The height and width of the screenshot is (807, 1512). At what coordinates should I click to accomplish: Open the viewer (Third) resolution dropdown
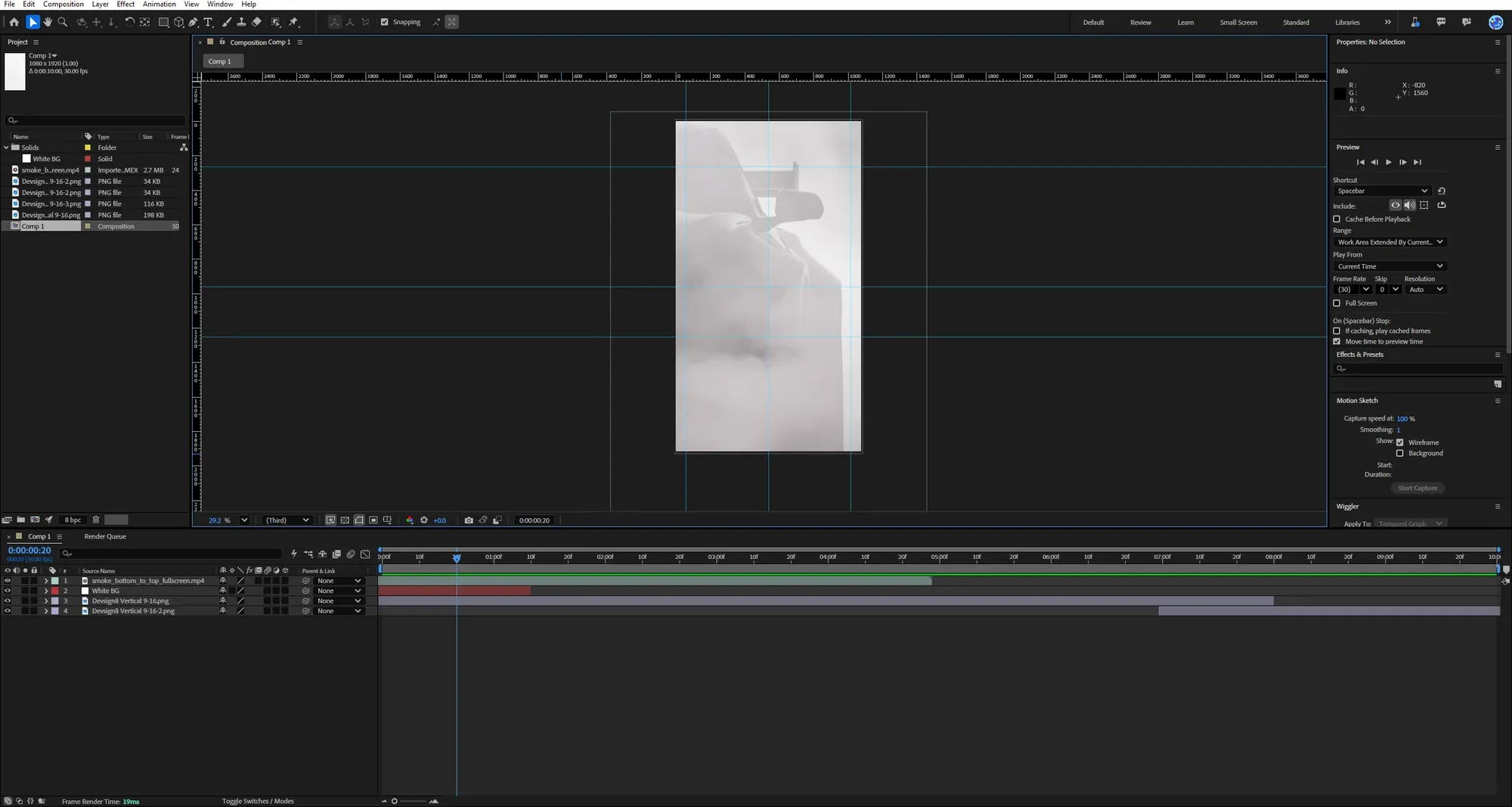click(x=287, y=520)
